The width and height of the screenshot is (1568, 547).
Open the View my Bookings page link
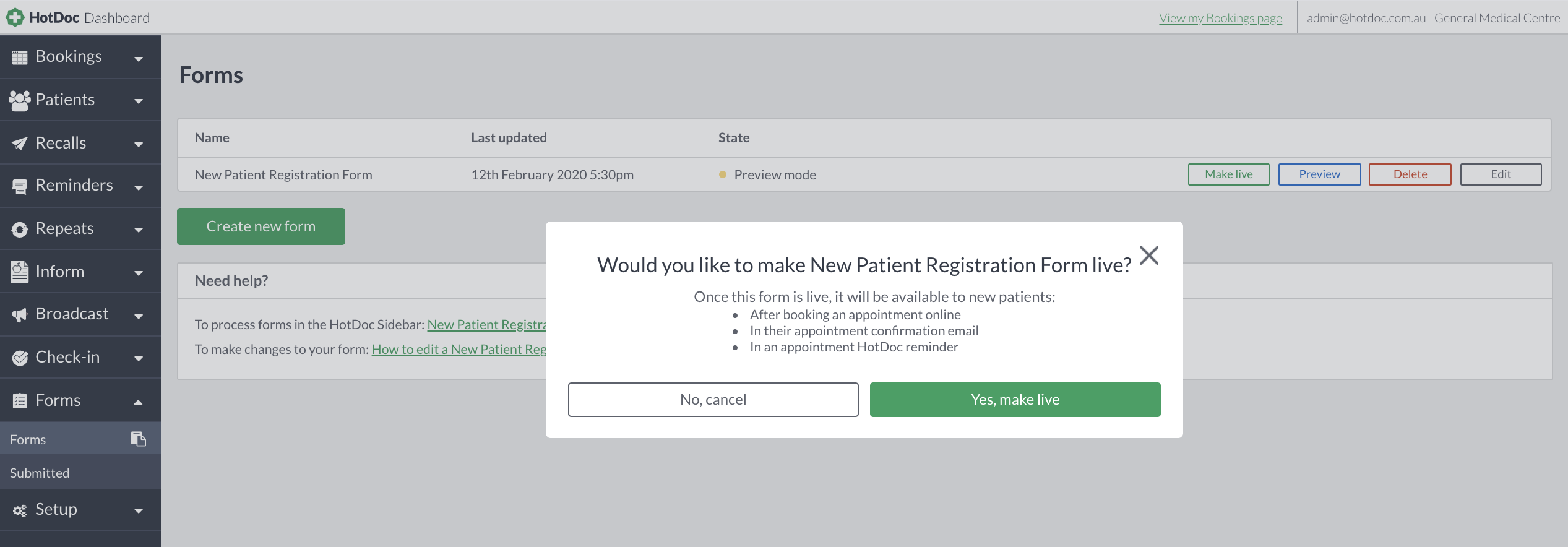[x=1221, y=17]
